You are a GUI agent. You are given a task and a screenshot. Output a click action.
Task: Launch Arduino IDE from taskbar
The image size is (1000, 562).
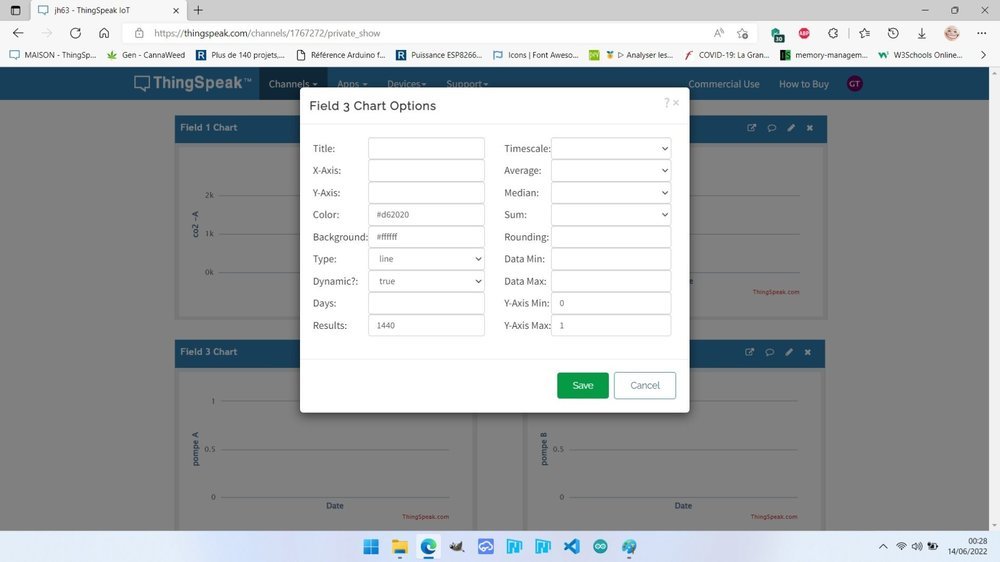point(600,547)
